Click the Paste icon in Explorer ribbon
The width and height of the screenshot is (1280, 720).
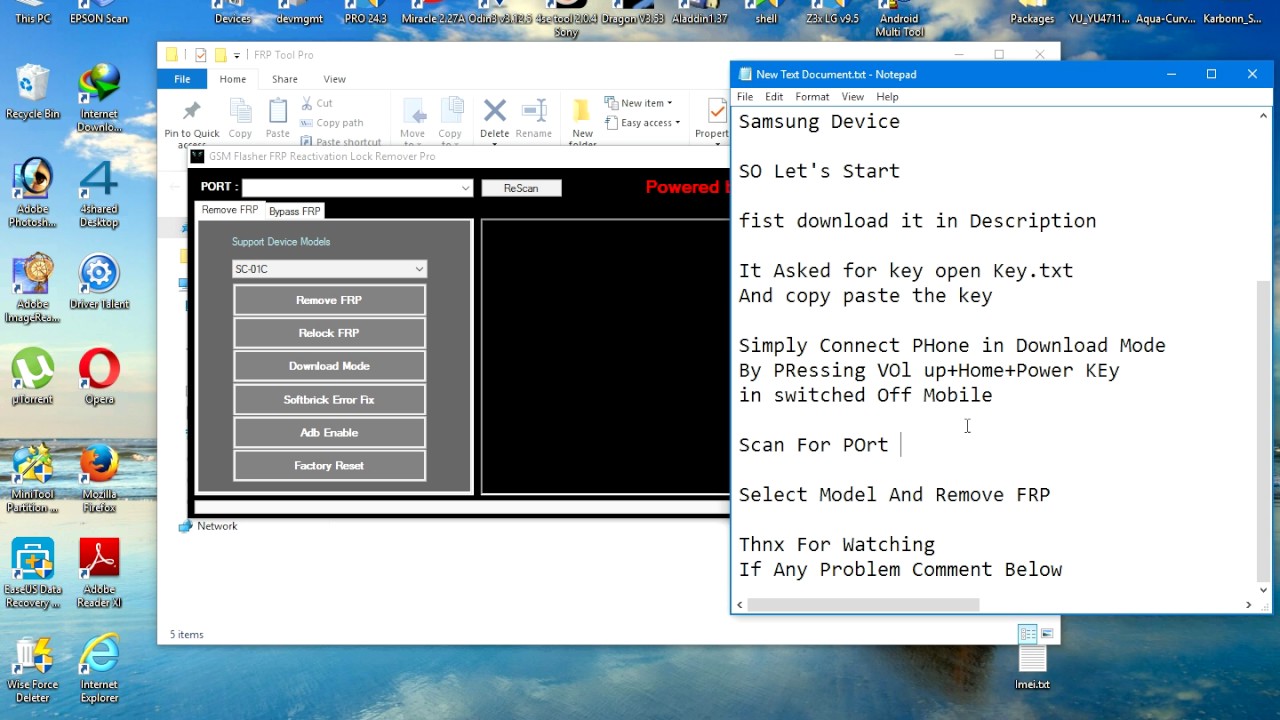[278, 118]
